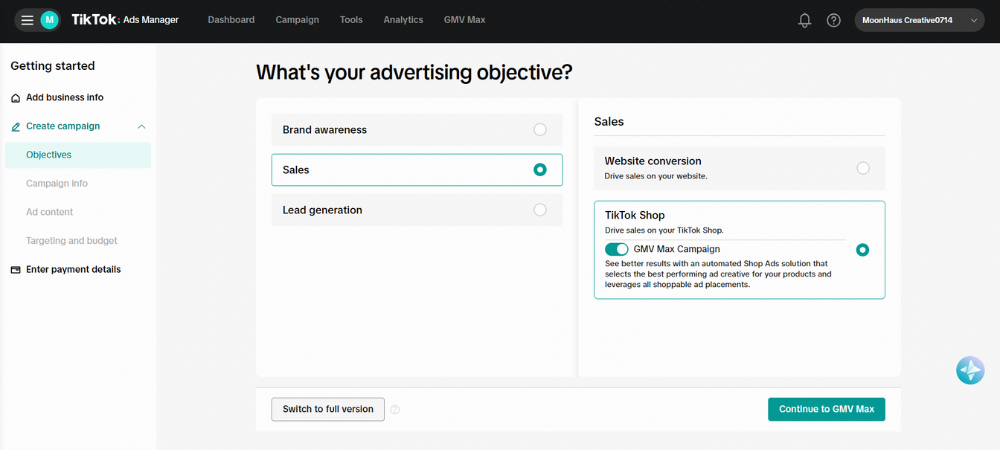Click the notifications bell icon
Image resolution: width=1000 pixels, height=450 pixels.
804,20
